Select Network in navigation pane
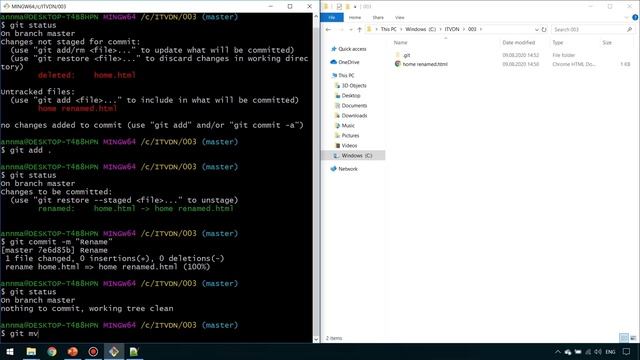Image resolution: width=640 pixels, height=360 pixels. 348,169
